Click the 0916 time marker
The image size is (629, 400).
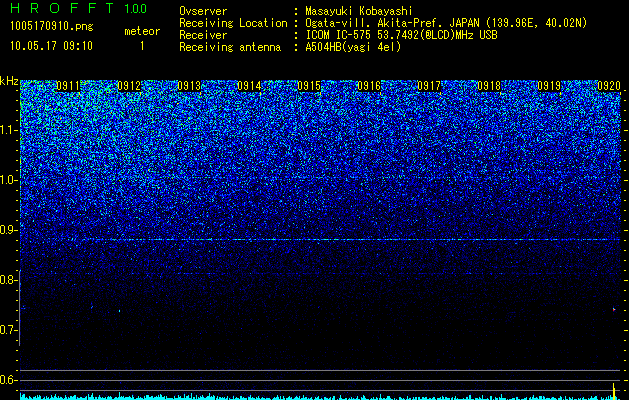tap(369, 86)
